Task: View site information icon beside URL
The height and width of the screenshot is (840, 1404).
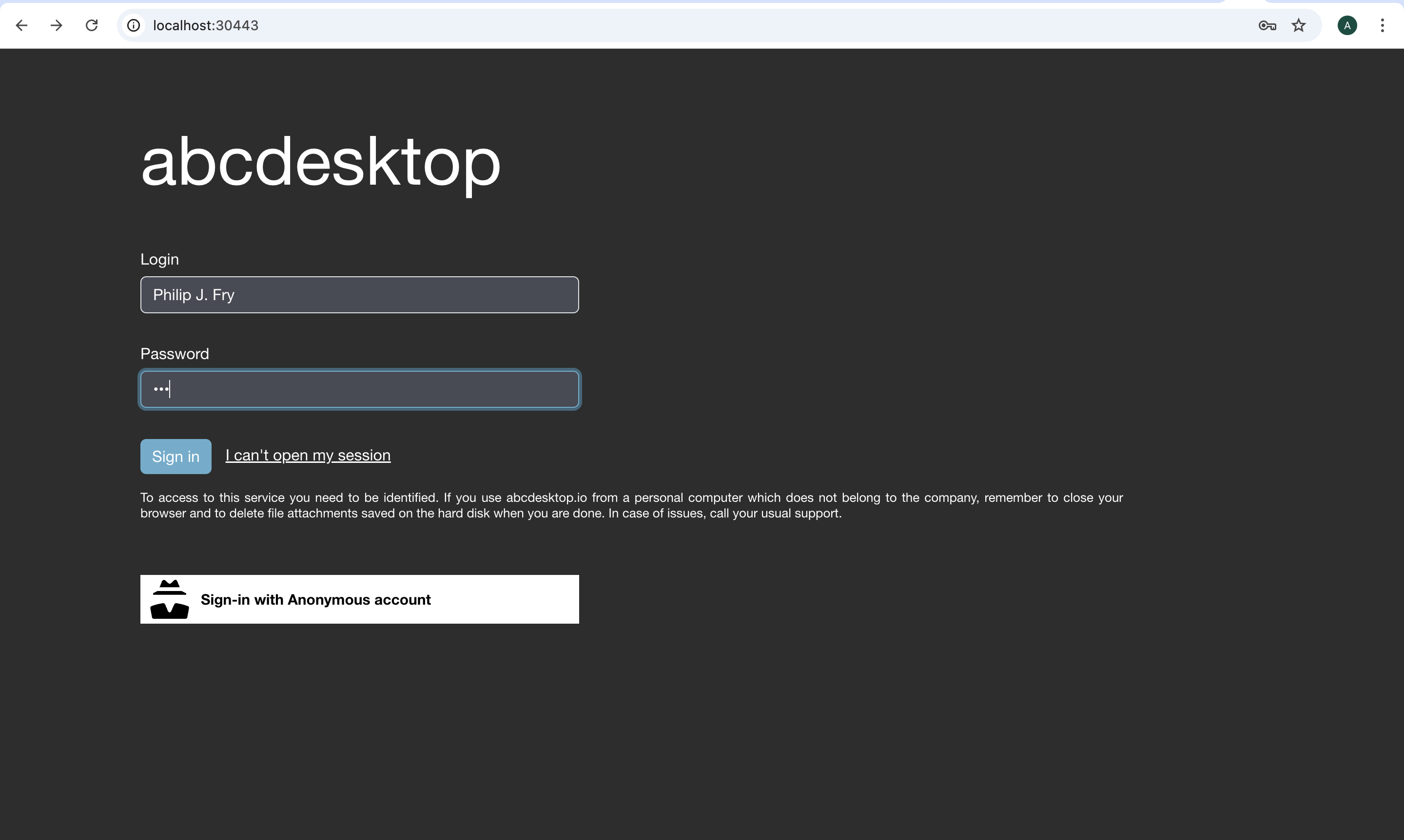Action: coord(134,25)
